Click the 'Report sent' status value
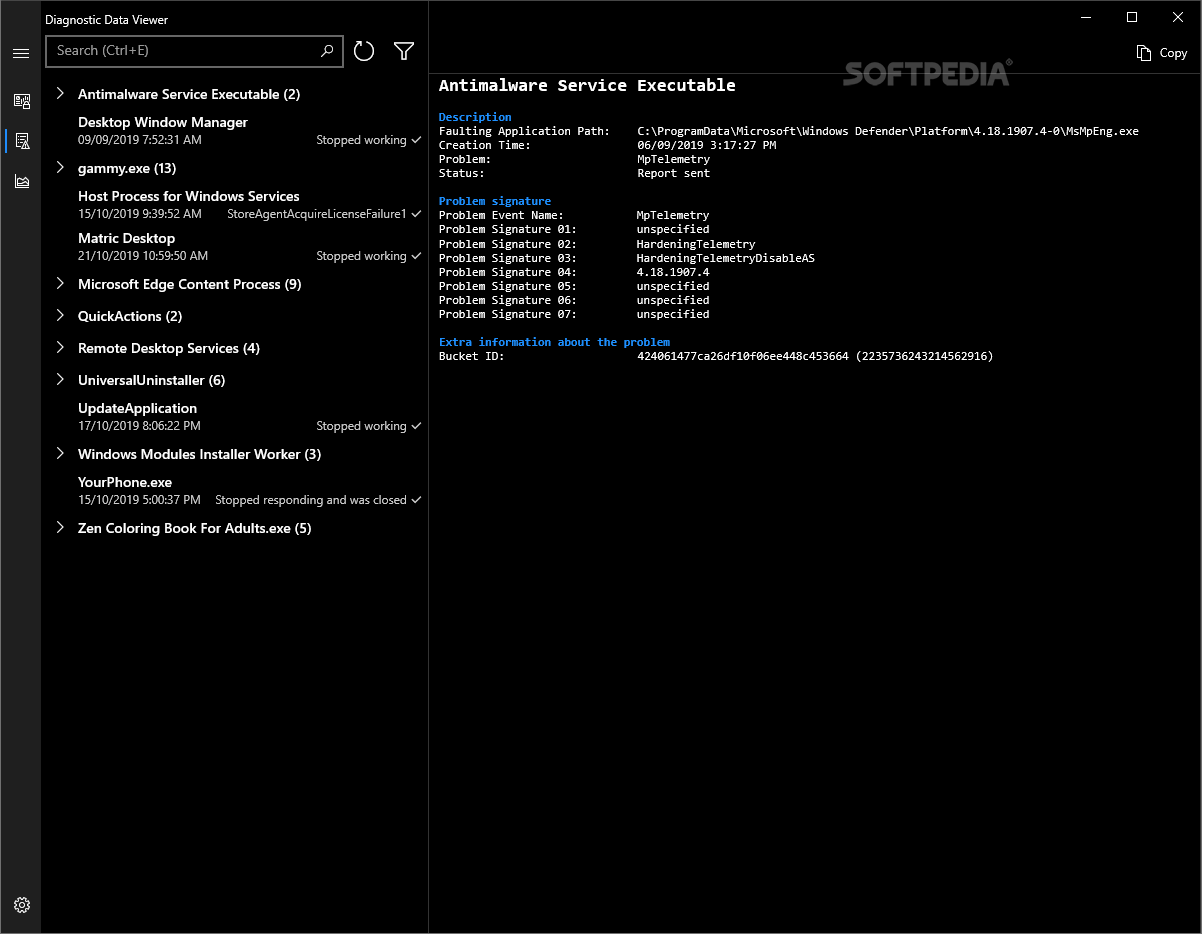1202x934 pixels. click(x=674, y=173)
